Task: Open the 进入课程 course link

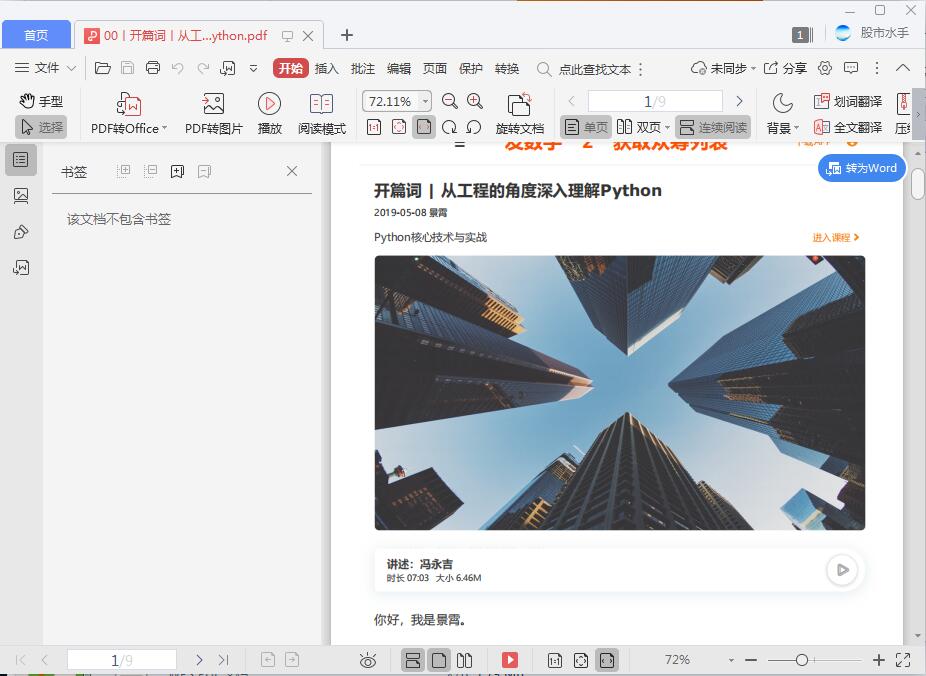Action: point(833,238)
